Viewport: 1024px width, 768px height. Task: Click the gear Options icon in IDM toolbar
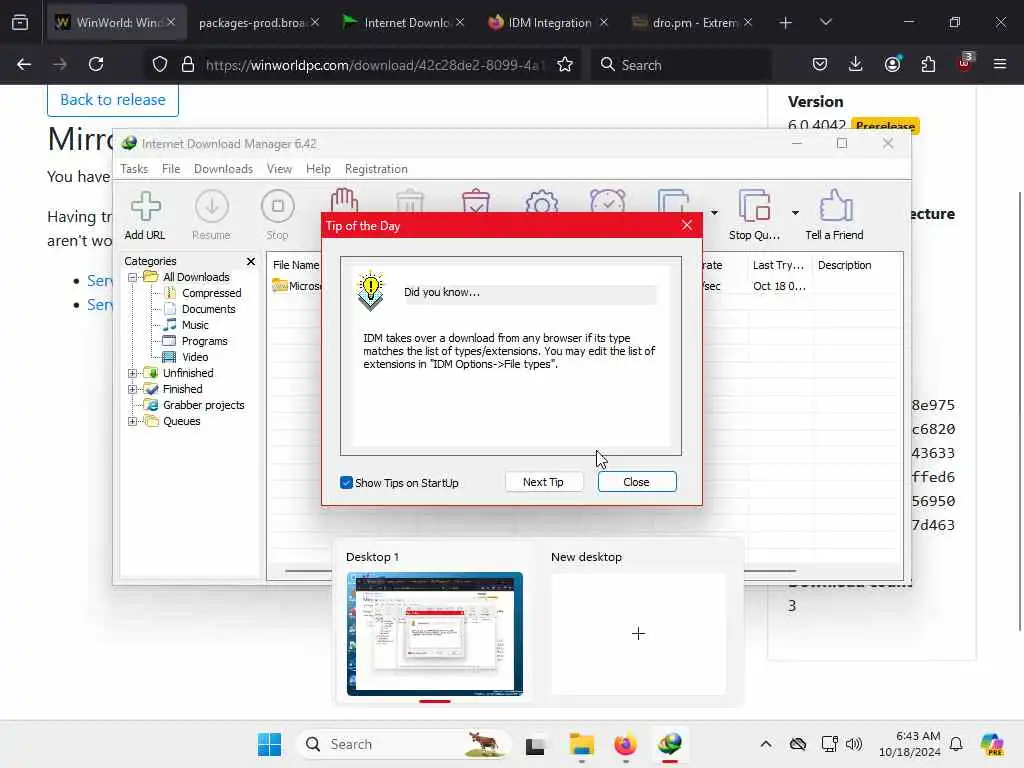coord(541,202)
